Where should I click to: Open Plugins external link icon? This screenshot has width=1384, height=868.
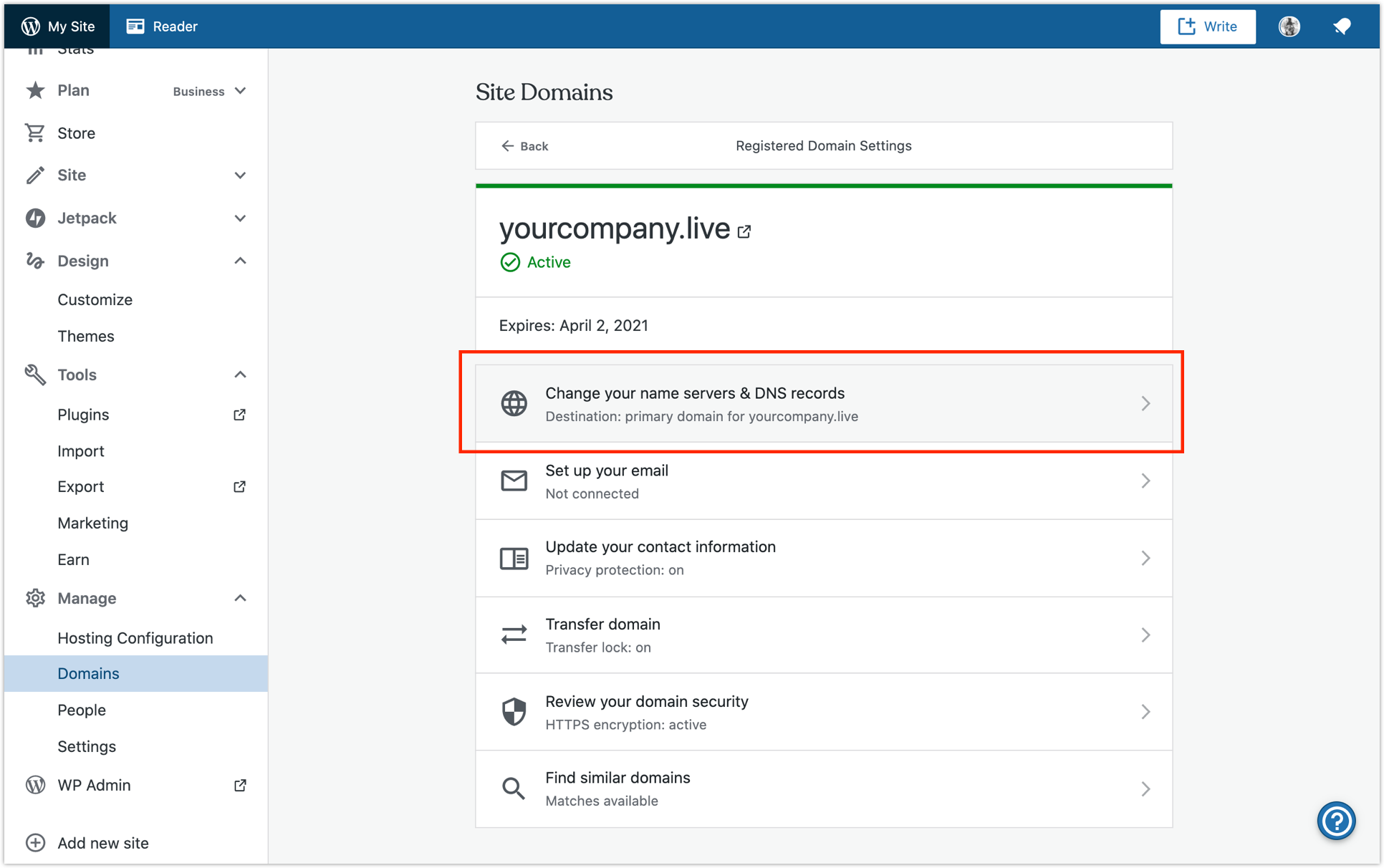(x=240, y=415)
